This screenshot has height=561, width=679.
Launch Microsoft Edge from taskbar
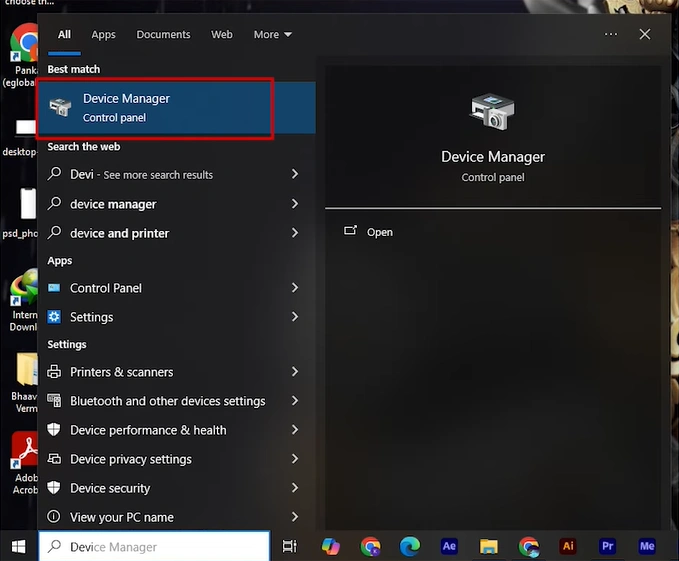(409, 547)
